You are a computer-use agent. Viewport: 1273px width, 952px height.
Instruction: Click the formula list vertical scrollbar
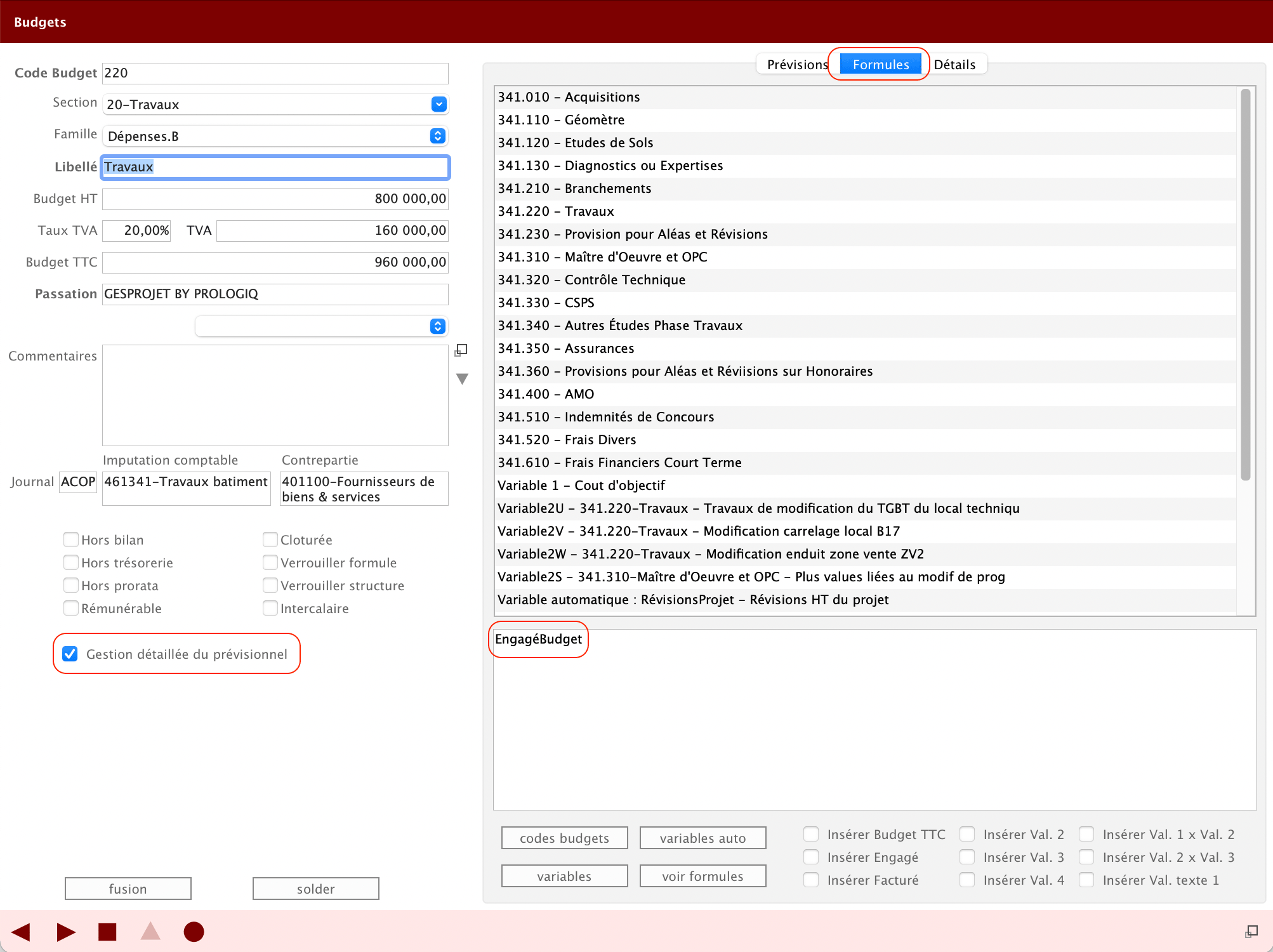(x=1245, y=286)
